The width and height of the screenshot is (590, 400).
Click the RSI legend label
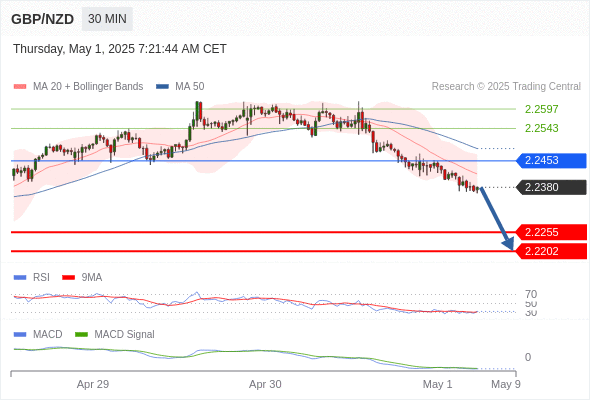41,278
